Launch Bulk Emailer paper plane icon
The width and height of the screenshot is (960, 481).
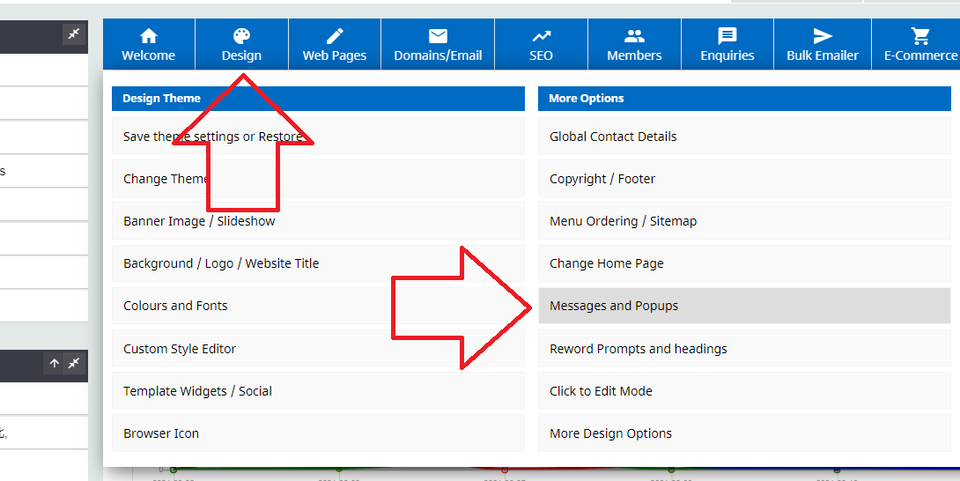822,37
